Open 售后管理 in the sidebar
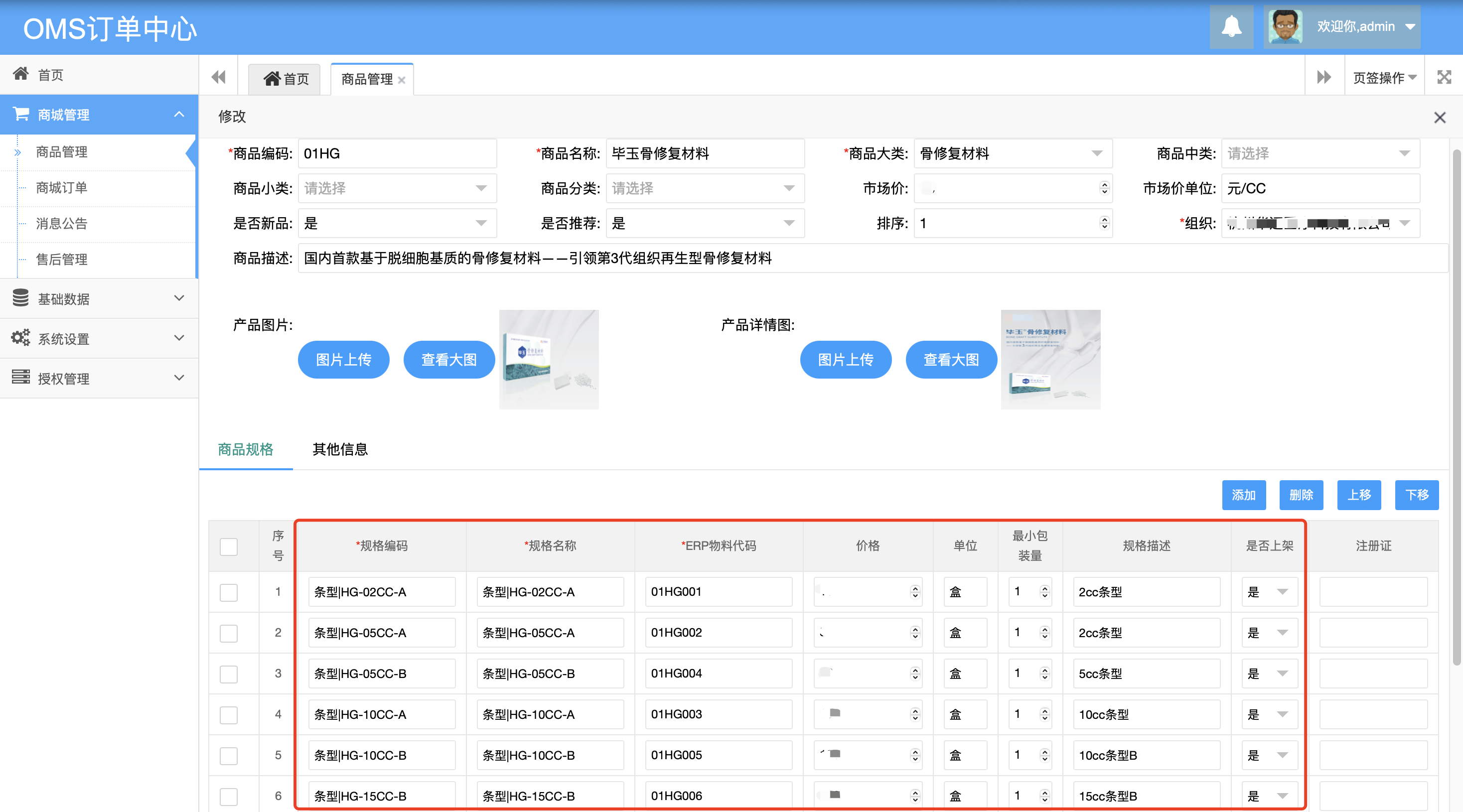This screenshot has height=812, width=1463. tap(61, 260)
